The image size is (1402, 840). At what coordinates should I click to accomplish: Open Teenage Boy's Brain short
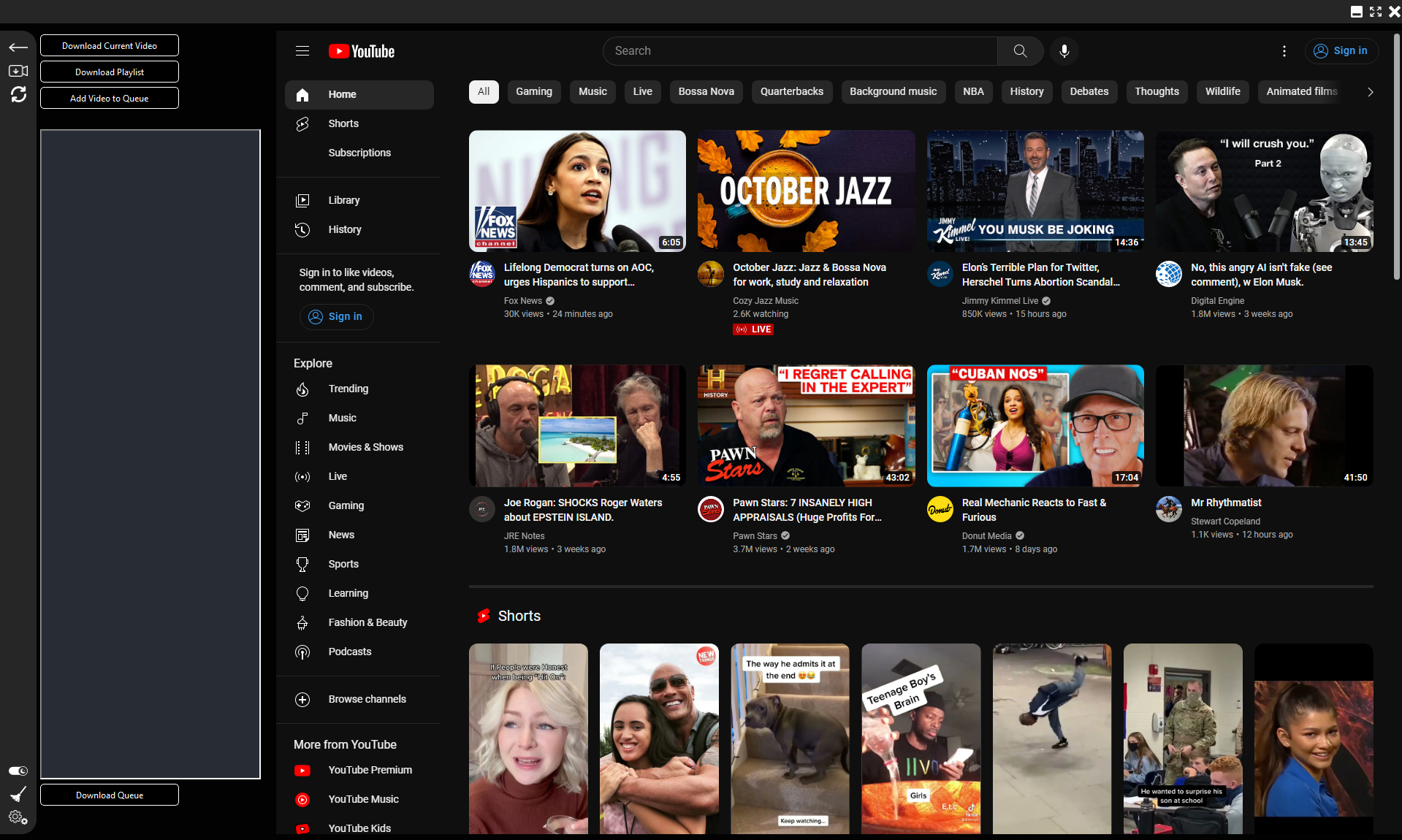coord(921,738)
